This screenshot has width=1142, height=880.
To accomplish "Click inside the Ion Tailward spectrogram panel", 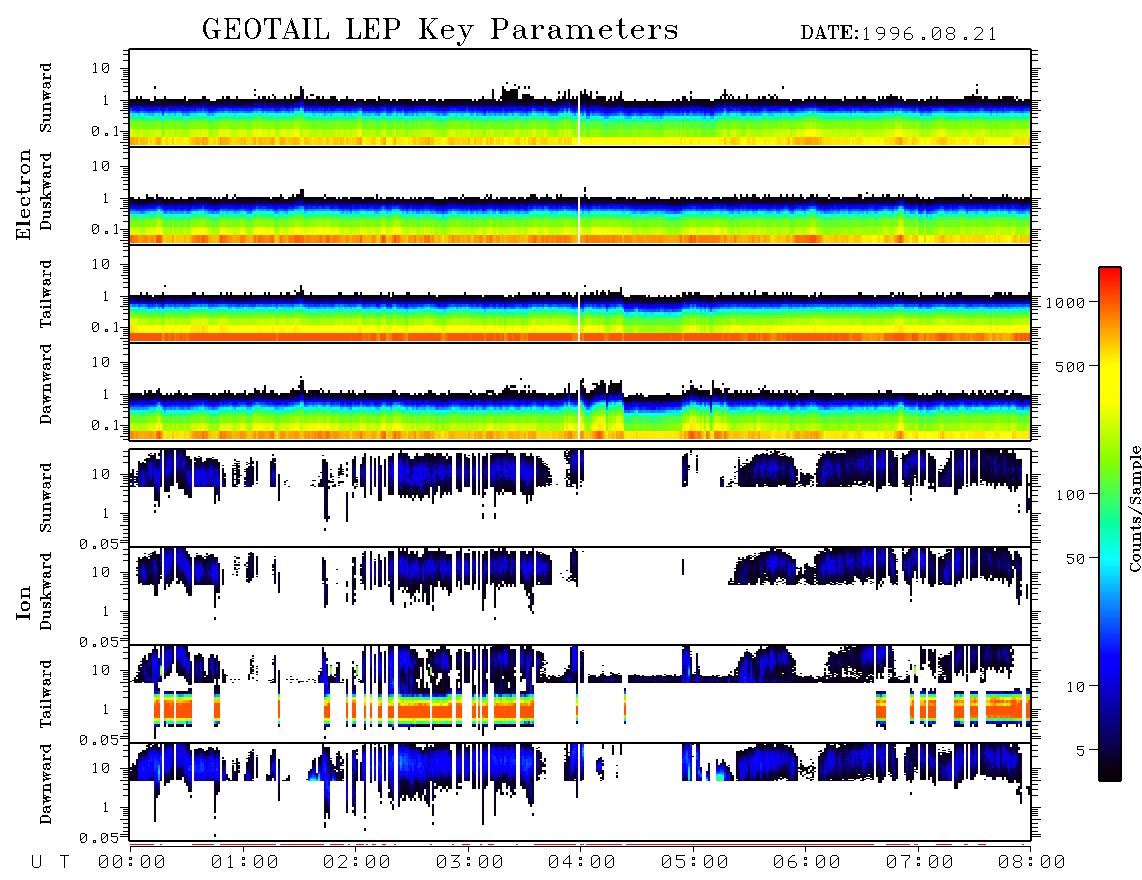I will click(580, 694).
